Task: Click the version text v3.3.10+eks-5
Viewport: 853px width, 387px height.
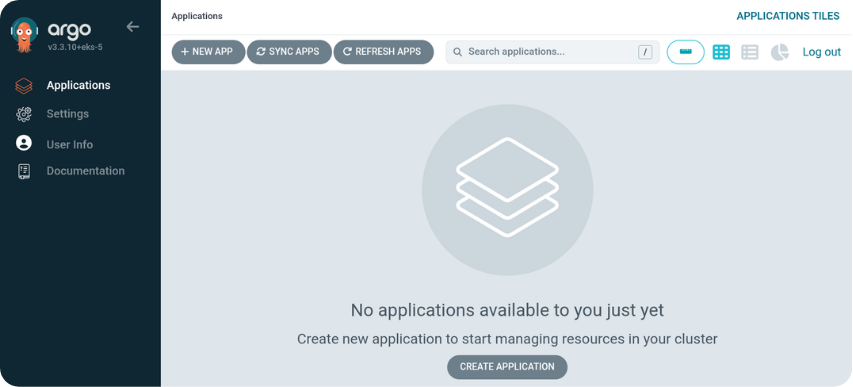Action: click(x=75, y=47)
